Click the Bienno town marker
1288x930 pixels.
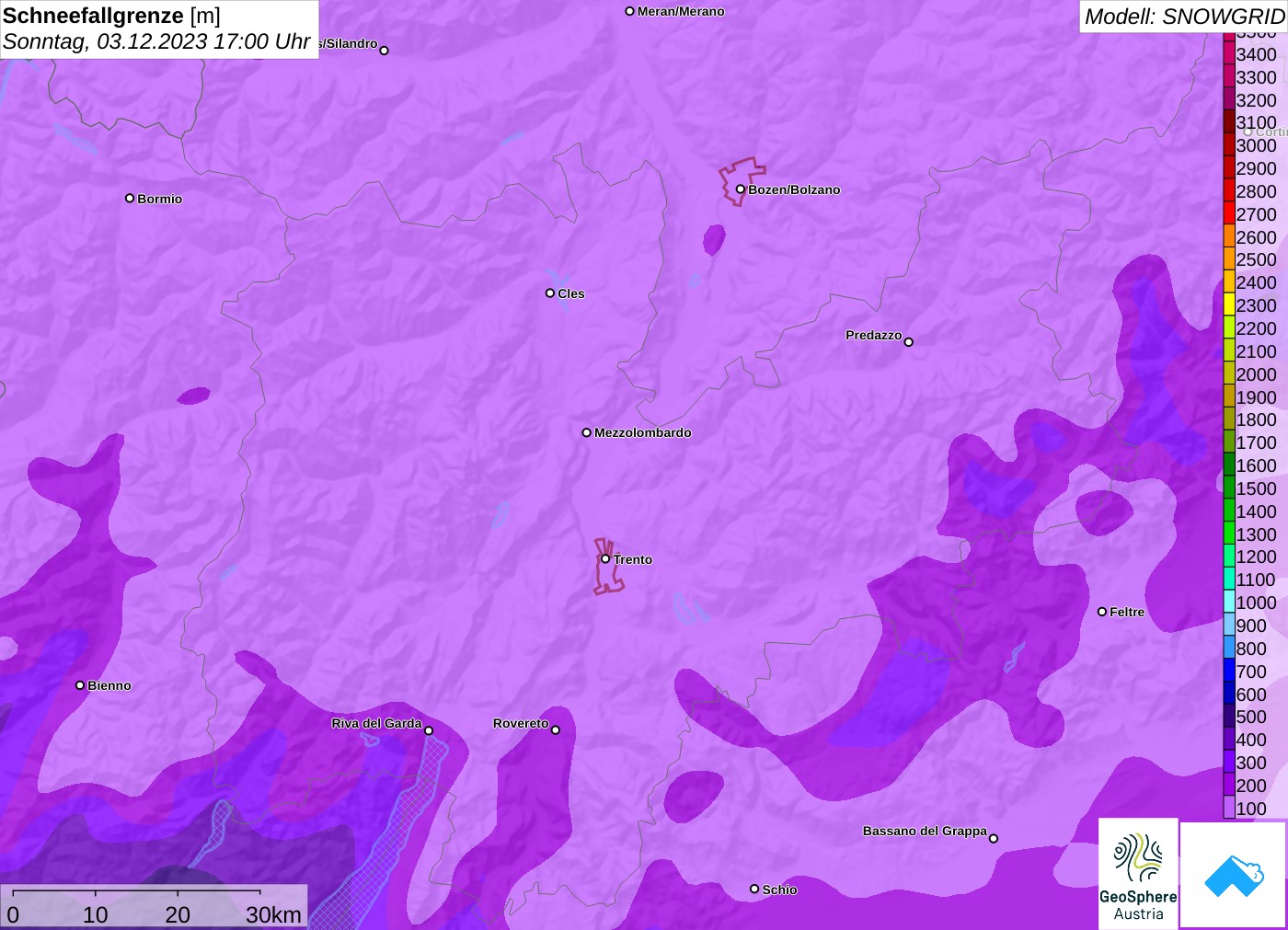coord(80,685)
